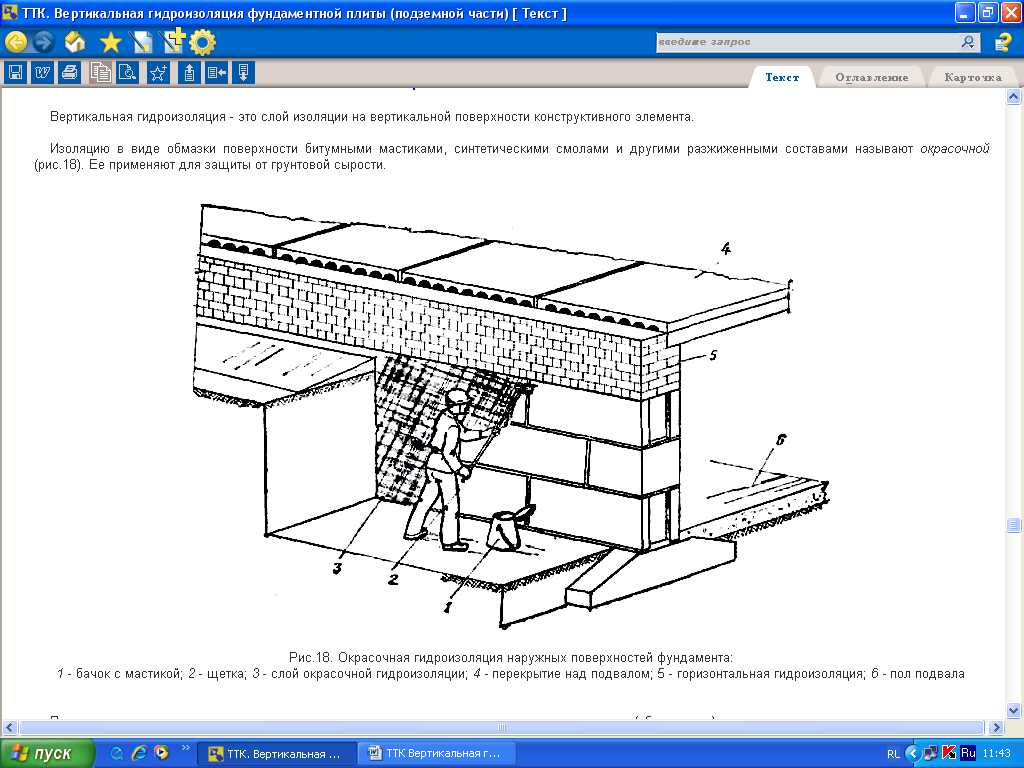1024x768 pixels.
Task: Switch to the Оглавление tab
Action: click(x=871, y=77)
